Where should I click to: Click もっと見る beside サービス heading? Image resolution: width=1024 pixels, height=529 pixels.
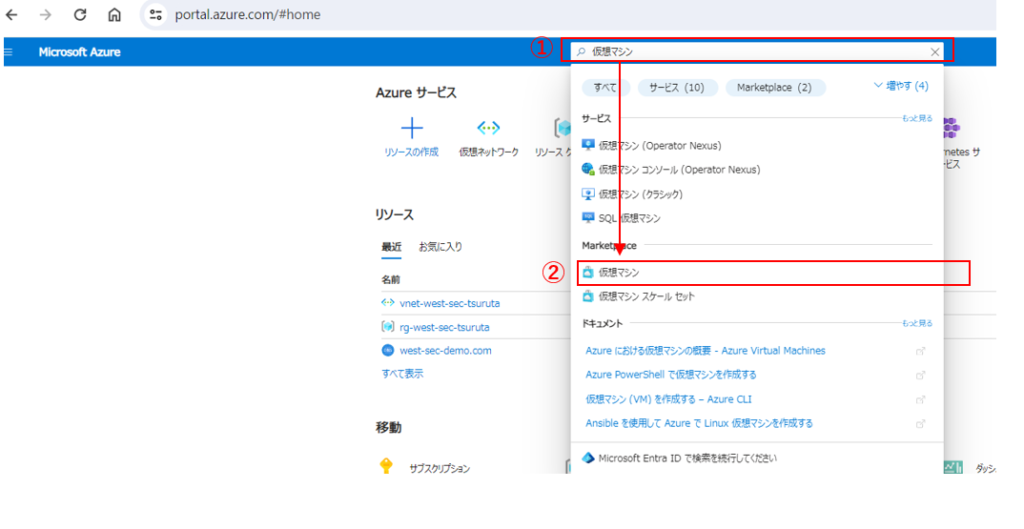tap(917, 118)
